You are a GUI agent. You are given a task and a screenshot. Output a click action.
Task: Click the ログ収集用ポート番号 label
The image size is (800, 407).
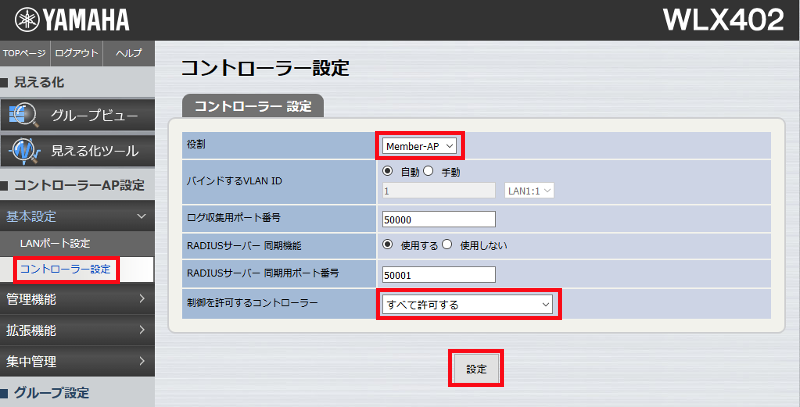[x=234, y=217]
